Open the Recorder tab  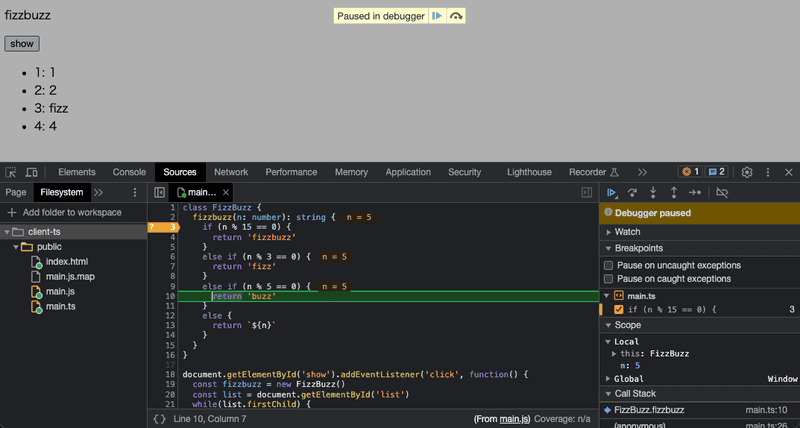pos(594,172)
